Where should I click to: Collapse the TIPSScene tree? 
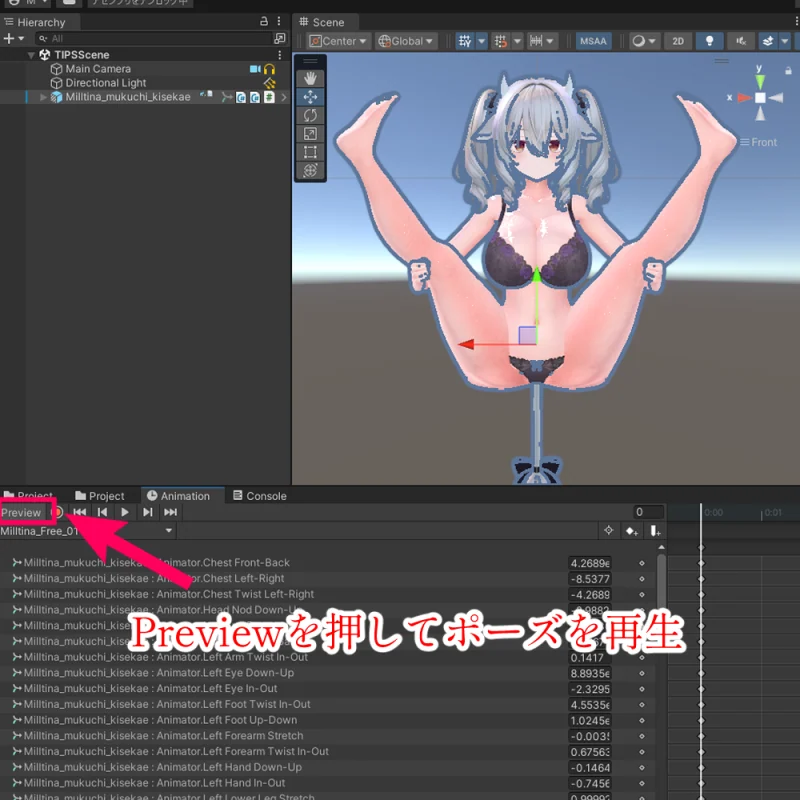pyautogui.click(x=31, y=55)
